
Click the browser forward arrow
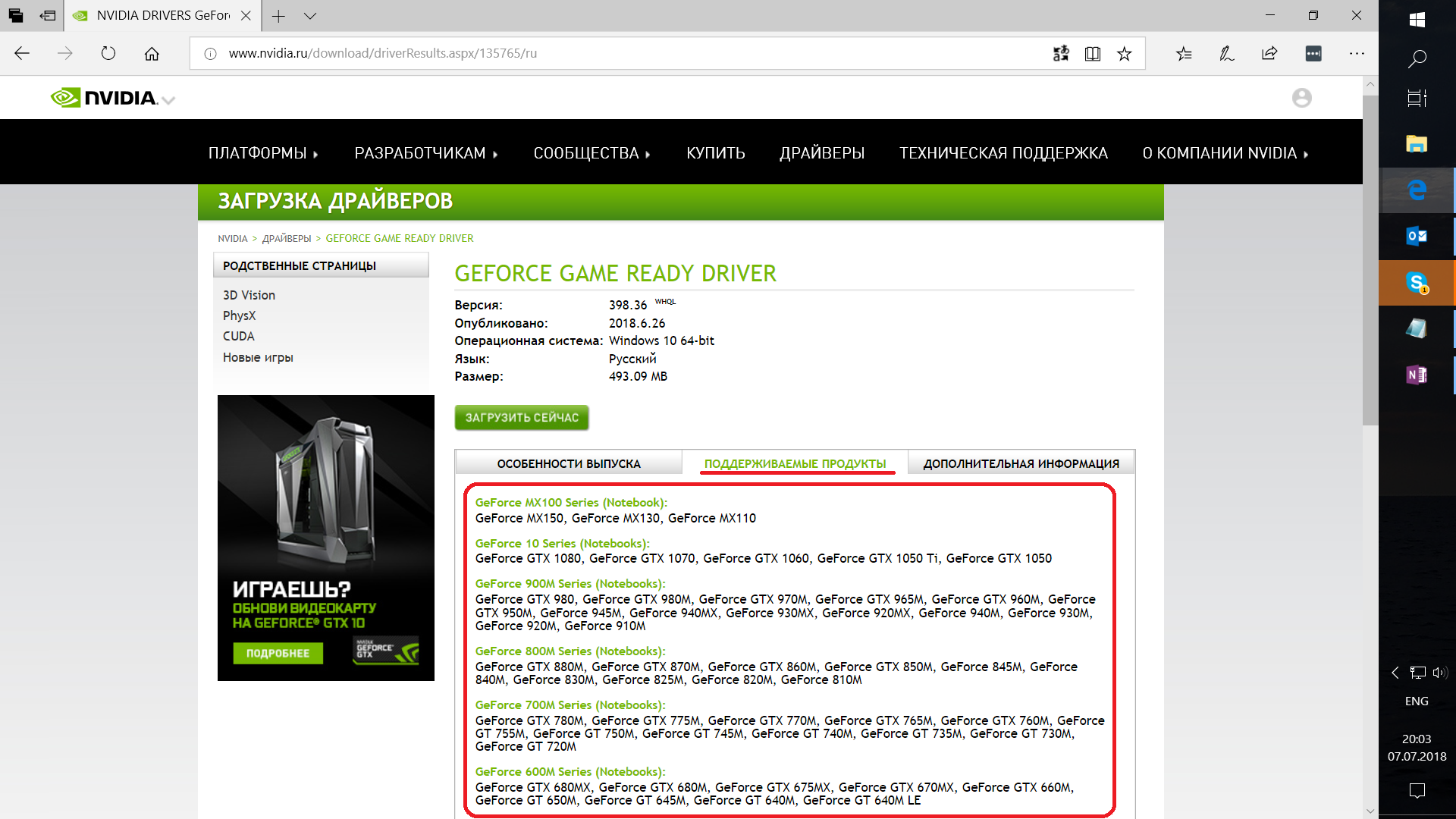pos(65,53)
